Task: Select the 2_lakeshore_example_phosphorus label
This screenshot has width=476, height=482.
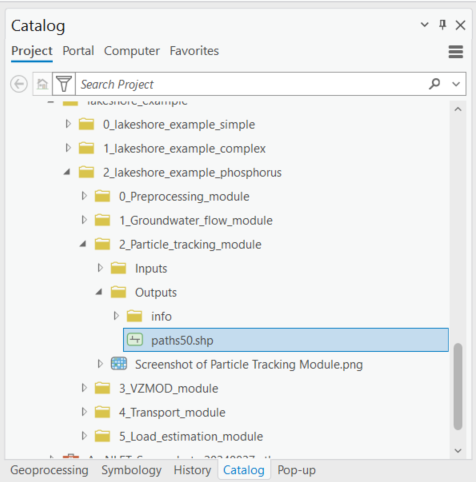Action: pyautogui.click(x=192, y=173)
